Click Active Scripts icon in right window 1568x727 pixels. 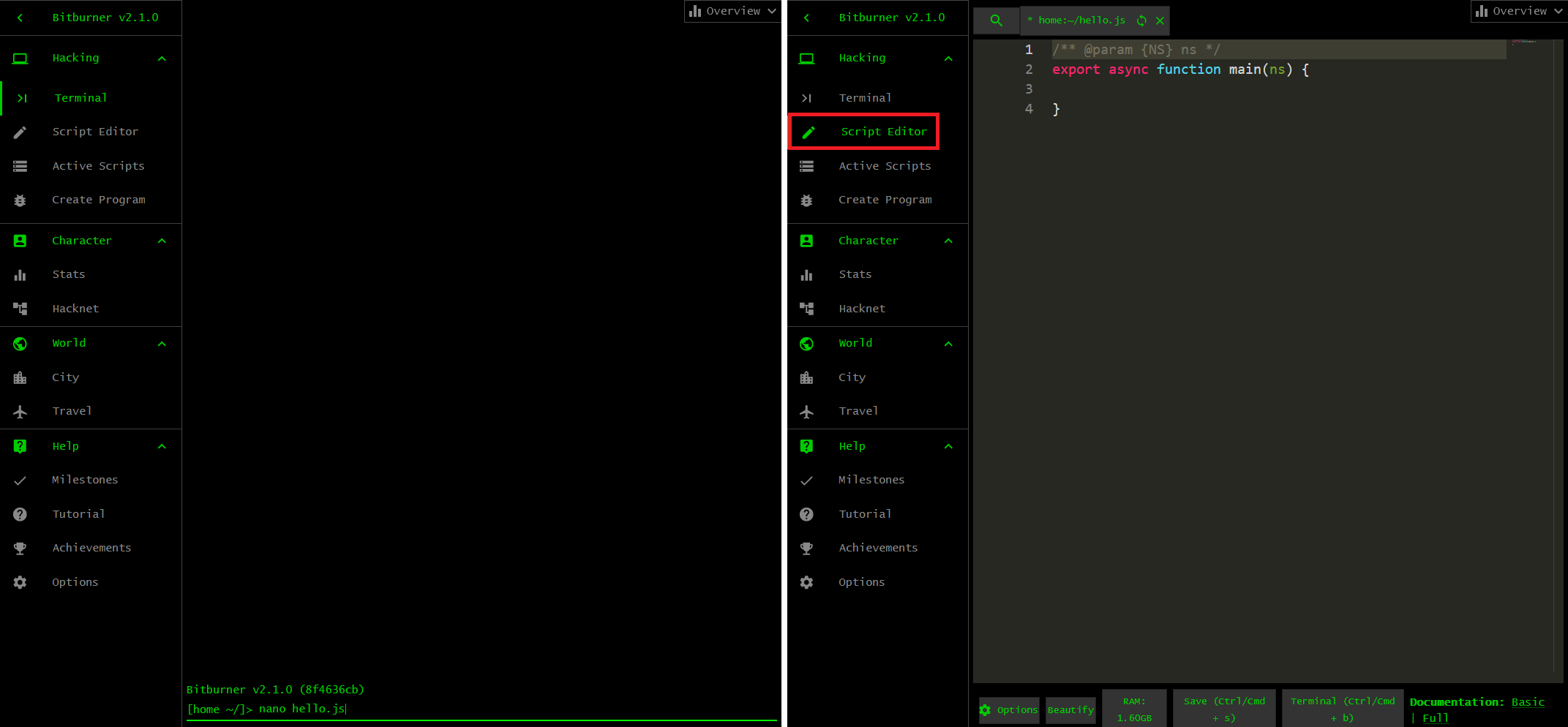(x=806, y=166)
